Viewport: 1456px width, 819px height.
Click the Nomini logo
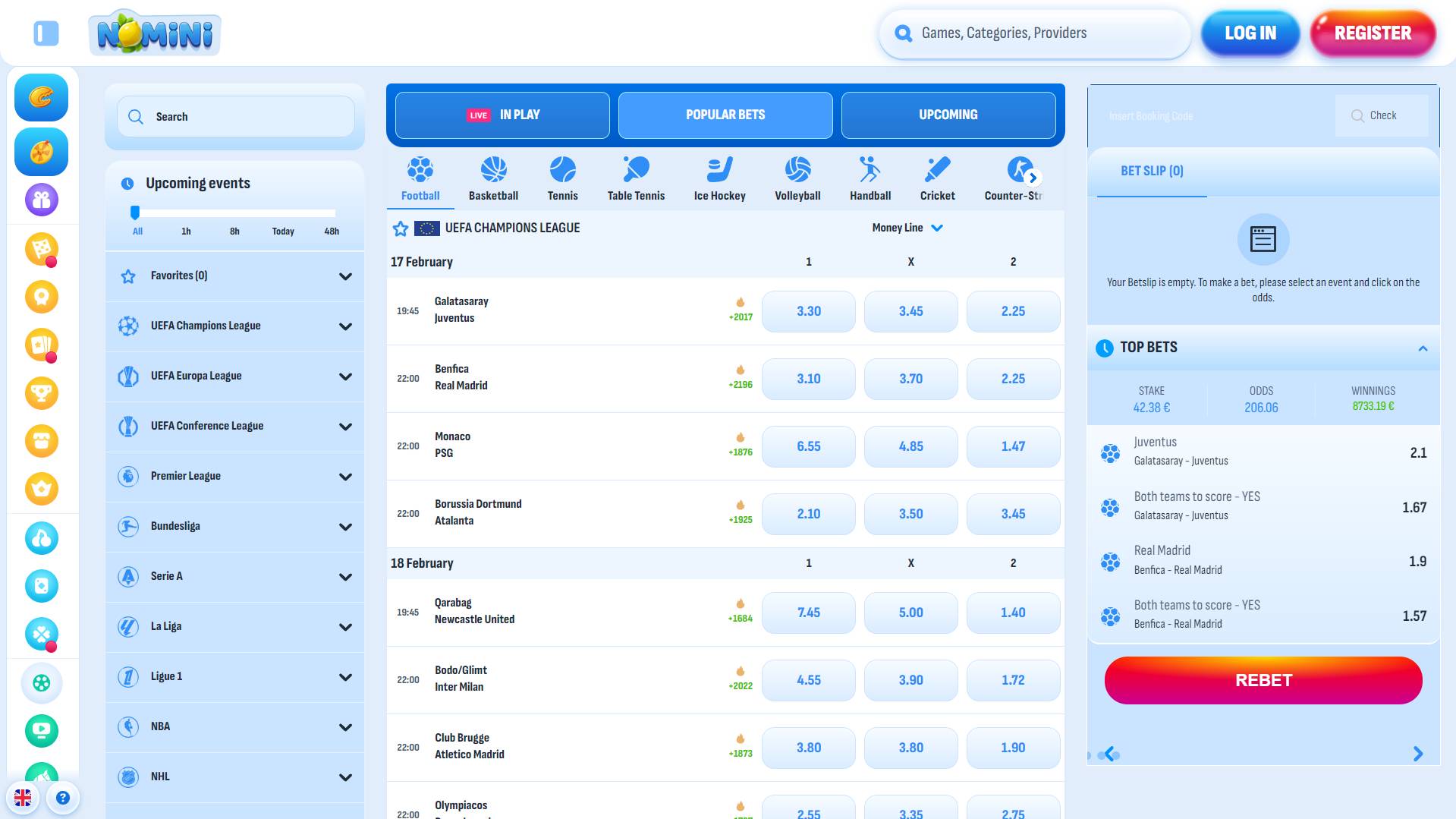[155, 33]
